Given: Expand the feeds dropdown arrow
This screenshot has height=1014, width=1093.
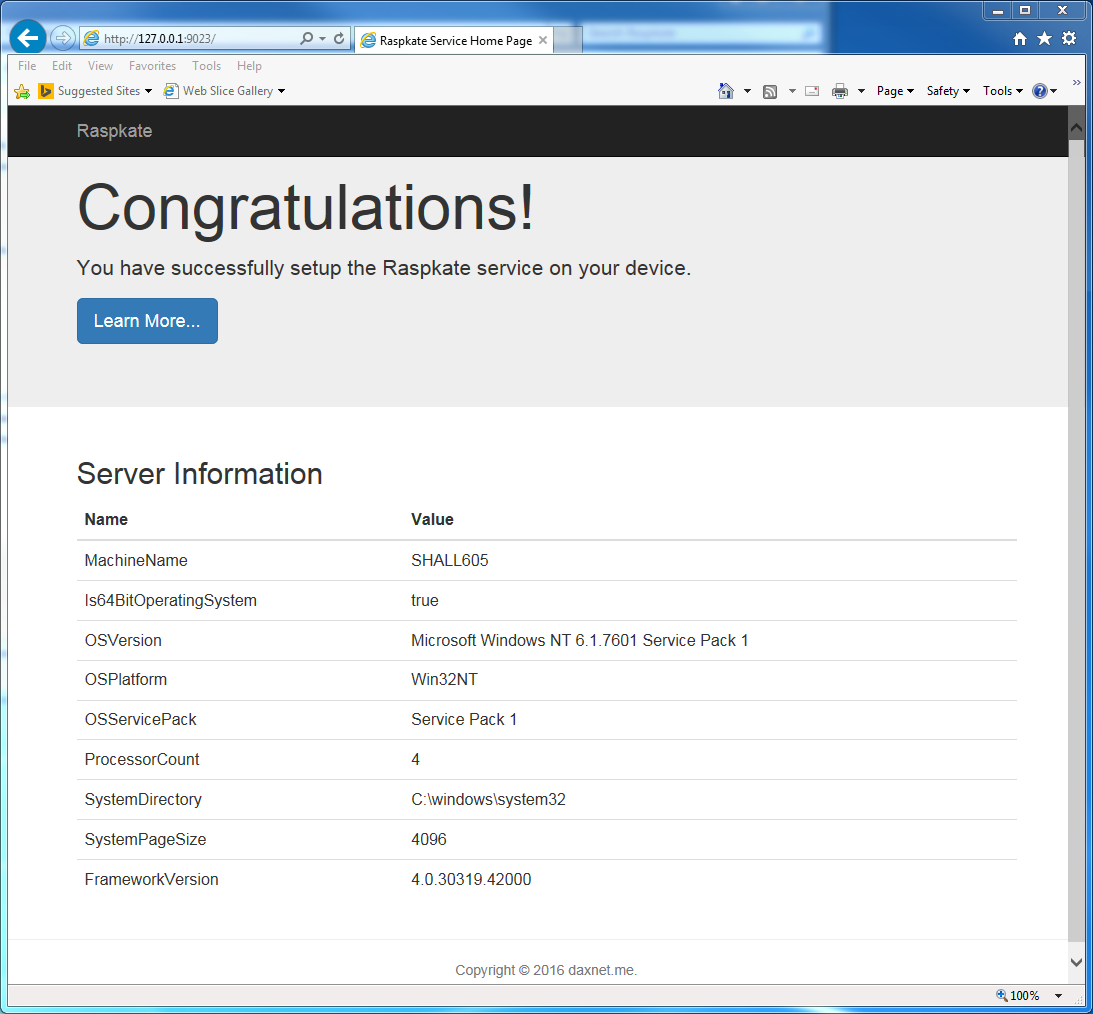Looking at the screenshot, I should (x=792, y=91).
